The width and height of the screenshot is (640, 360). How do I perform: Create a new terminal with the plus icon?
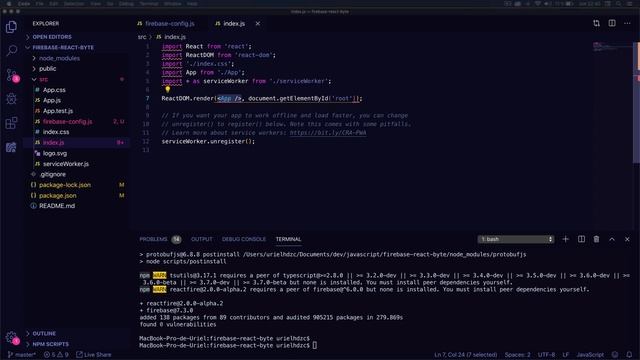[565, 239]
